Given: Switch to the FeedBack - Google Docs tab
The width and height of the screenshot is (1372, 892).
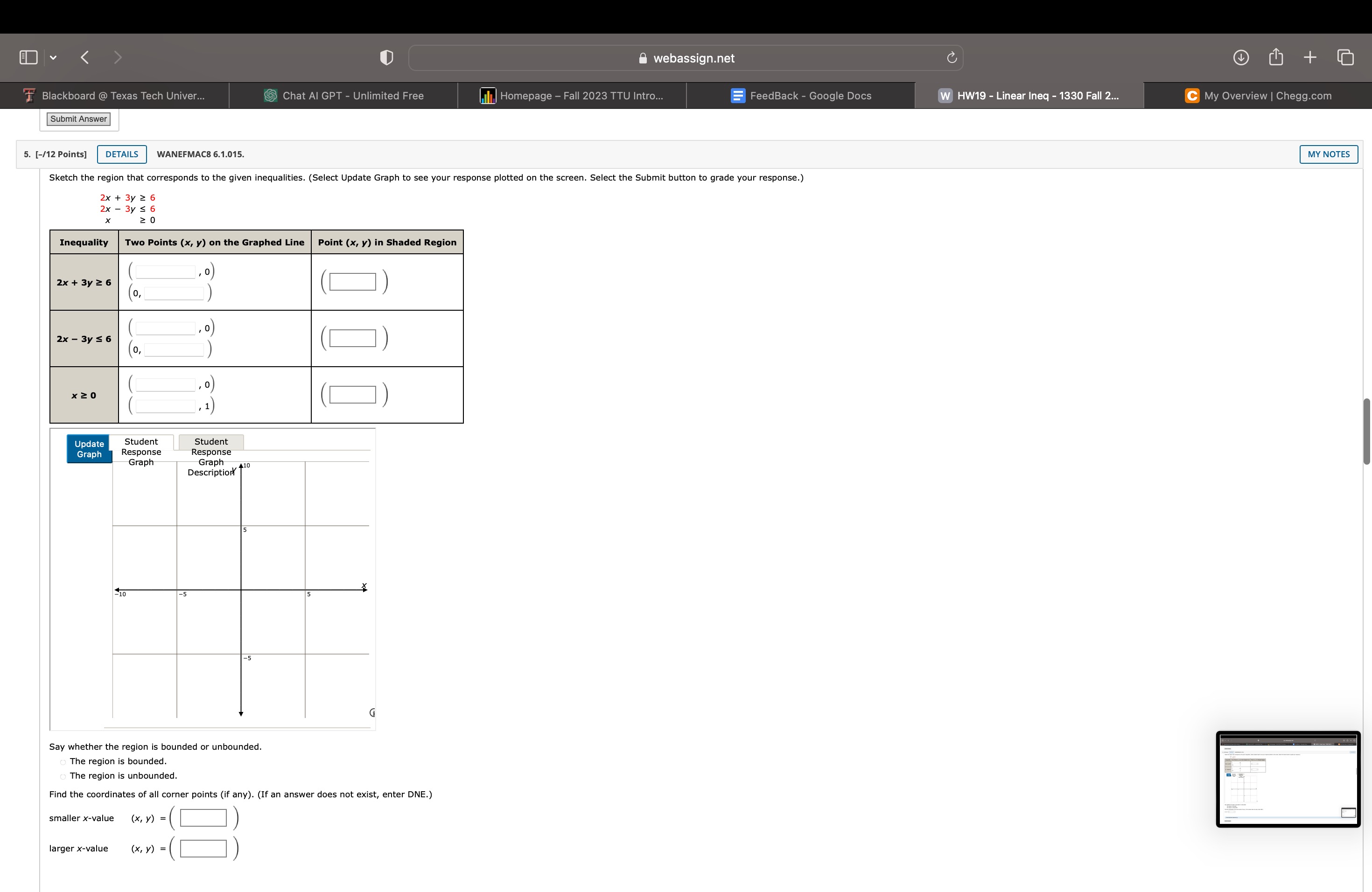Looking at the screenshot, I should [801, 95].
